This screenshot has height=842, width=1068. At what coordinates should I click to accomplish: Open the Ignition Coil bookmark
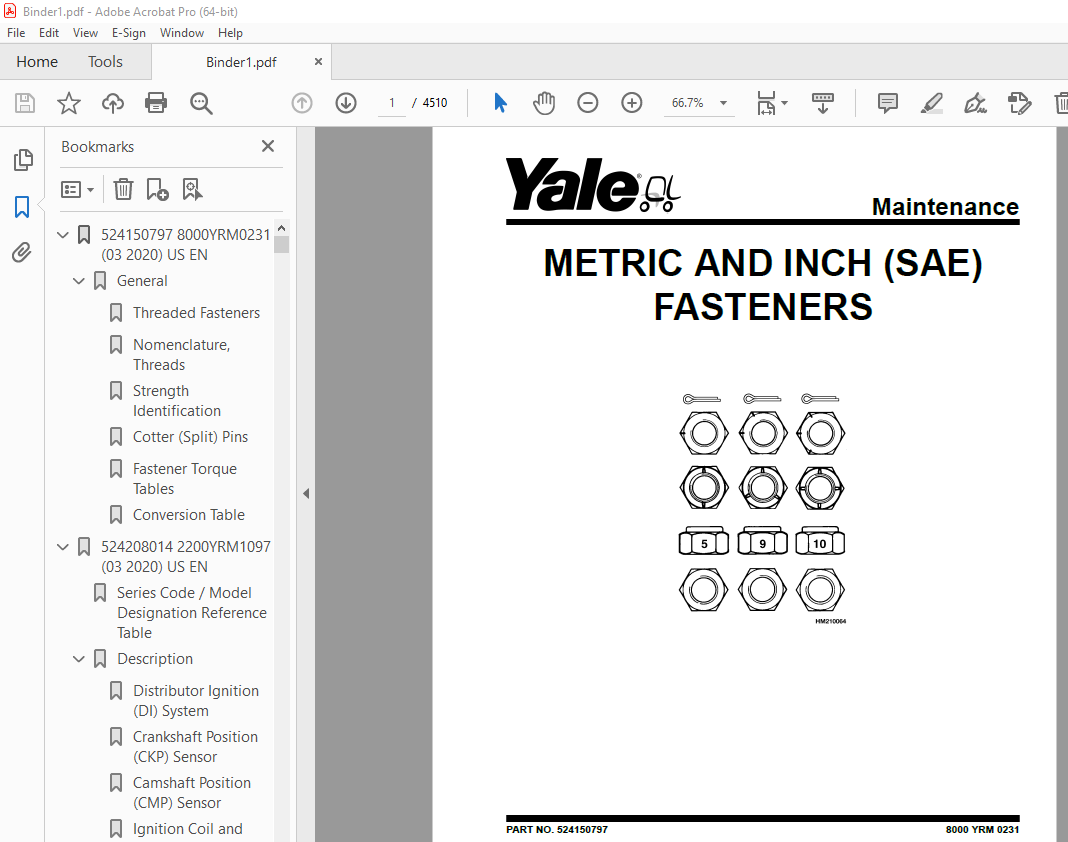(x=187, y=829)
